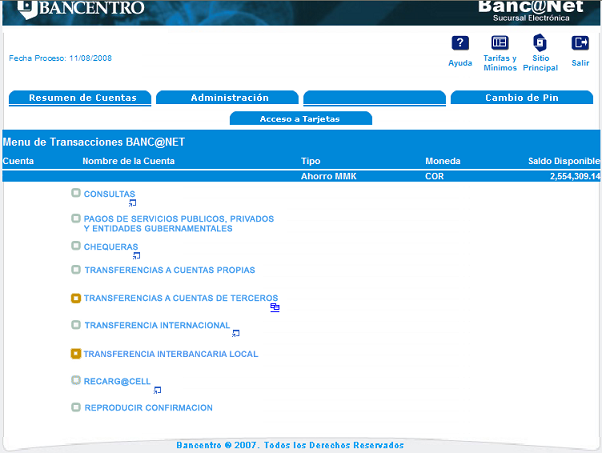Open PAGOS DE SERVICIOS PUBLICOS, PRIVADOS link

tap(179, 223)
